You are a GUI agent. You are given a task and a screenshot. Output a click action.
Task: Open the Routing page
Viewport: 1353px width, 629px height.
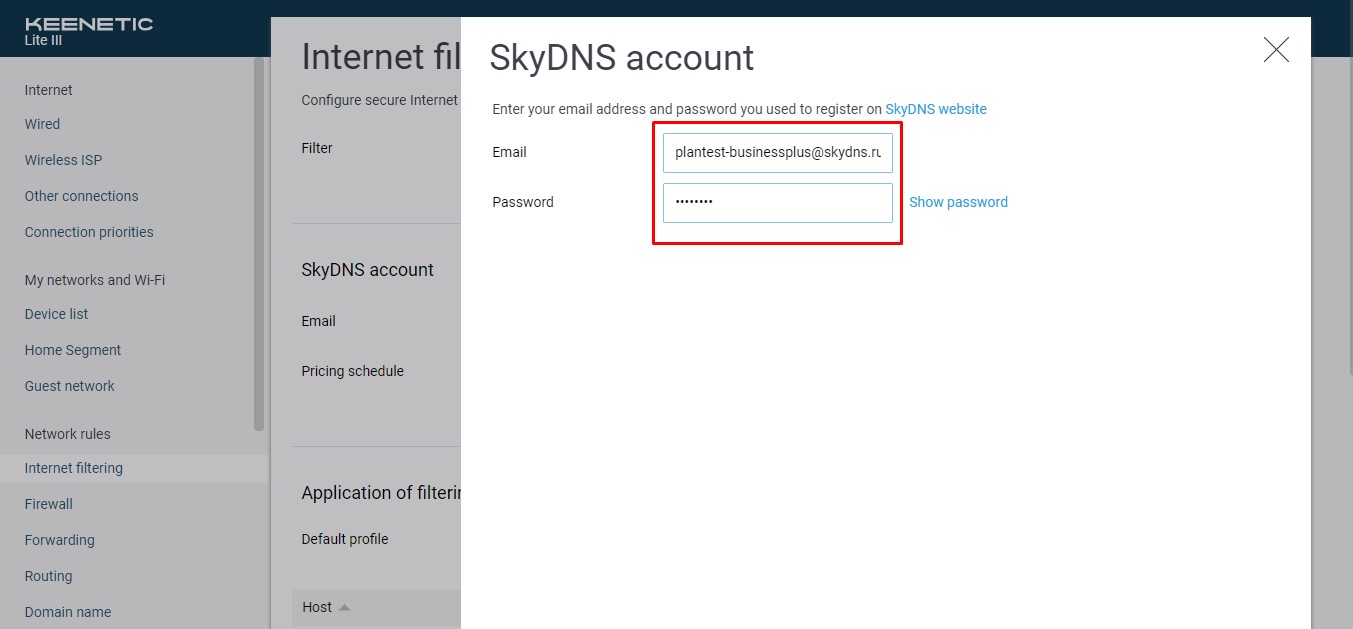(48, 576)
